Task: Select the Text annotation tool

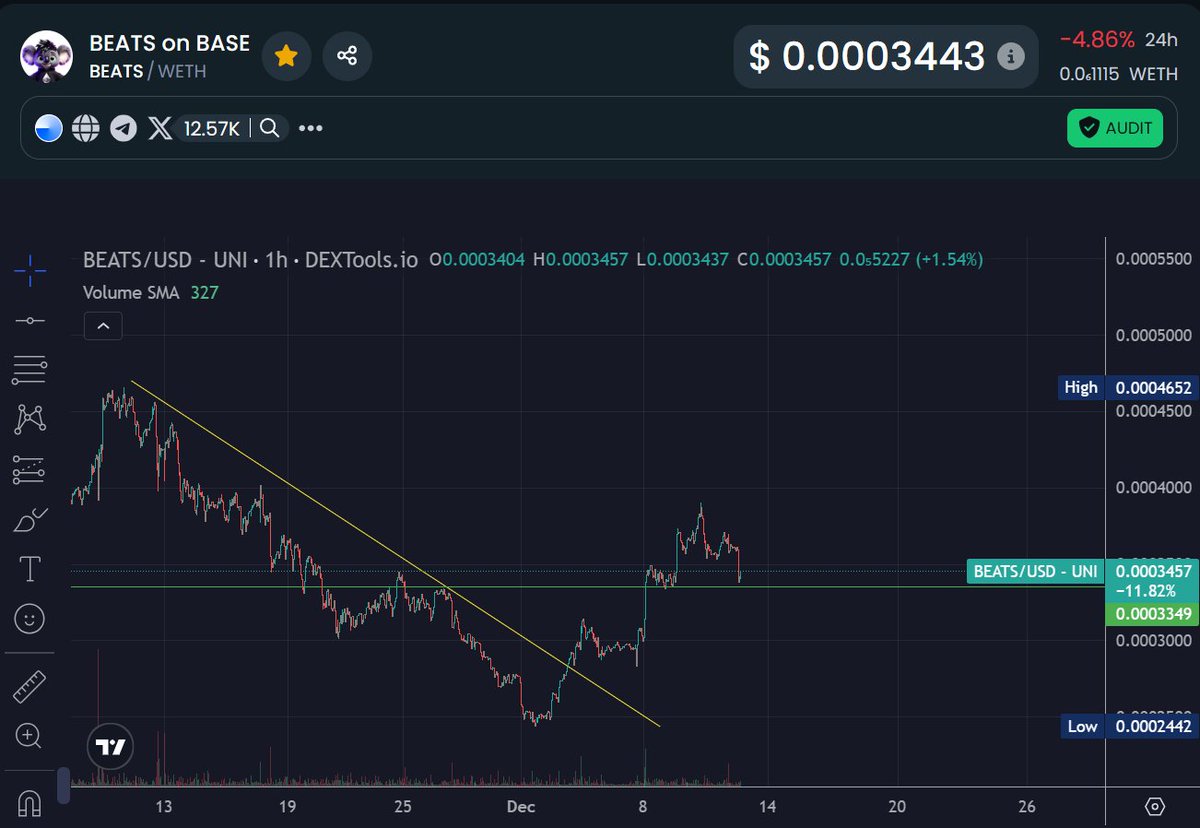Action: coord(30,570)
